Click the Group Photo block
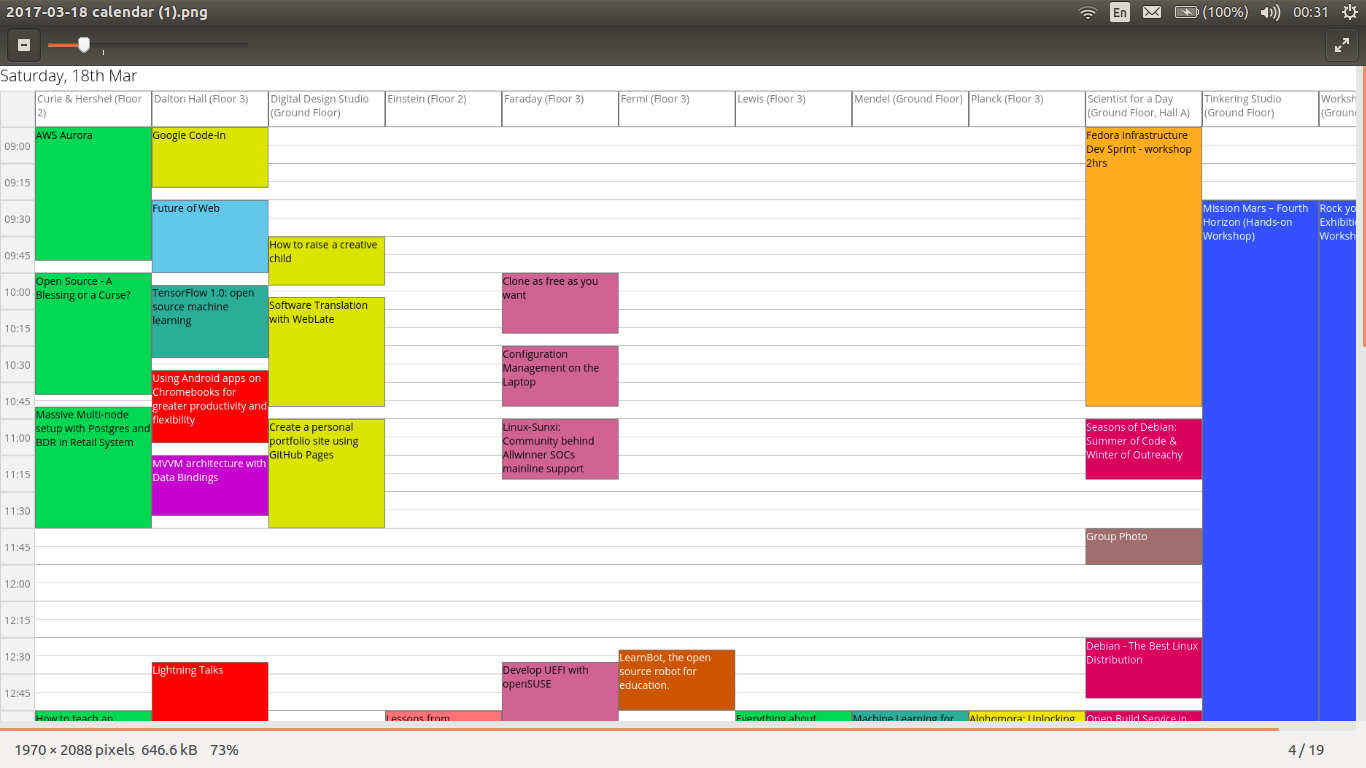 [x=1143, y=546]
